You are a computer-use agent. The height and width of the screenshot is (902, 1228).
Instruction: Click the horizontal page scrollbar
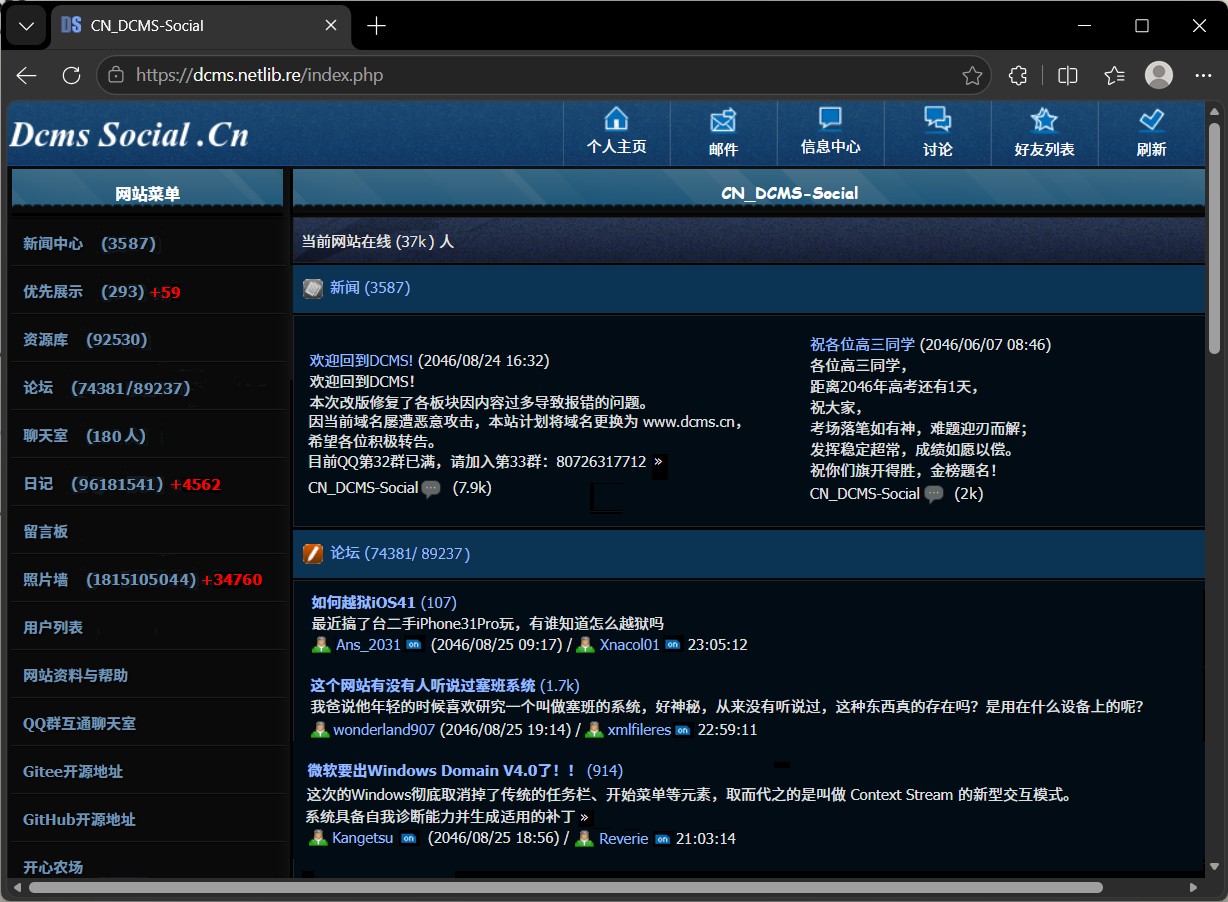click(566, 887)
